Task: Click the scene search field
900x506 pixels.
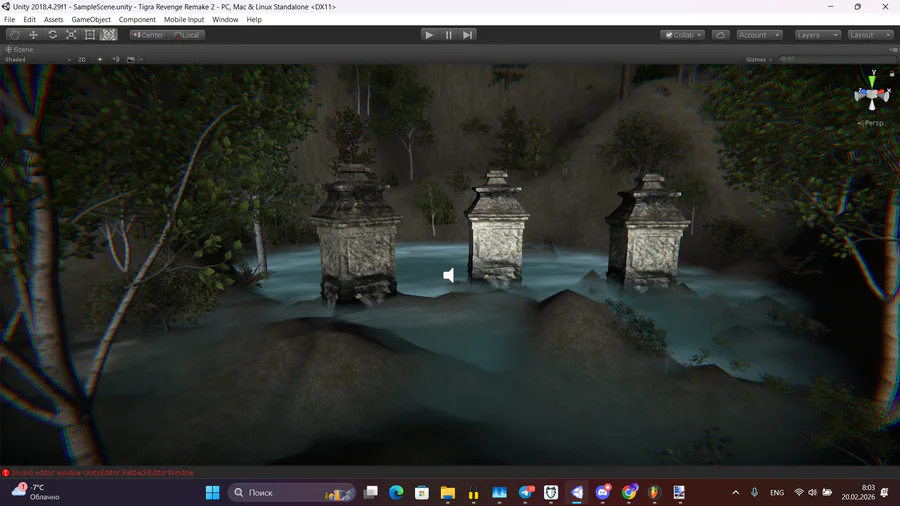Action: (x=837, y=59)
